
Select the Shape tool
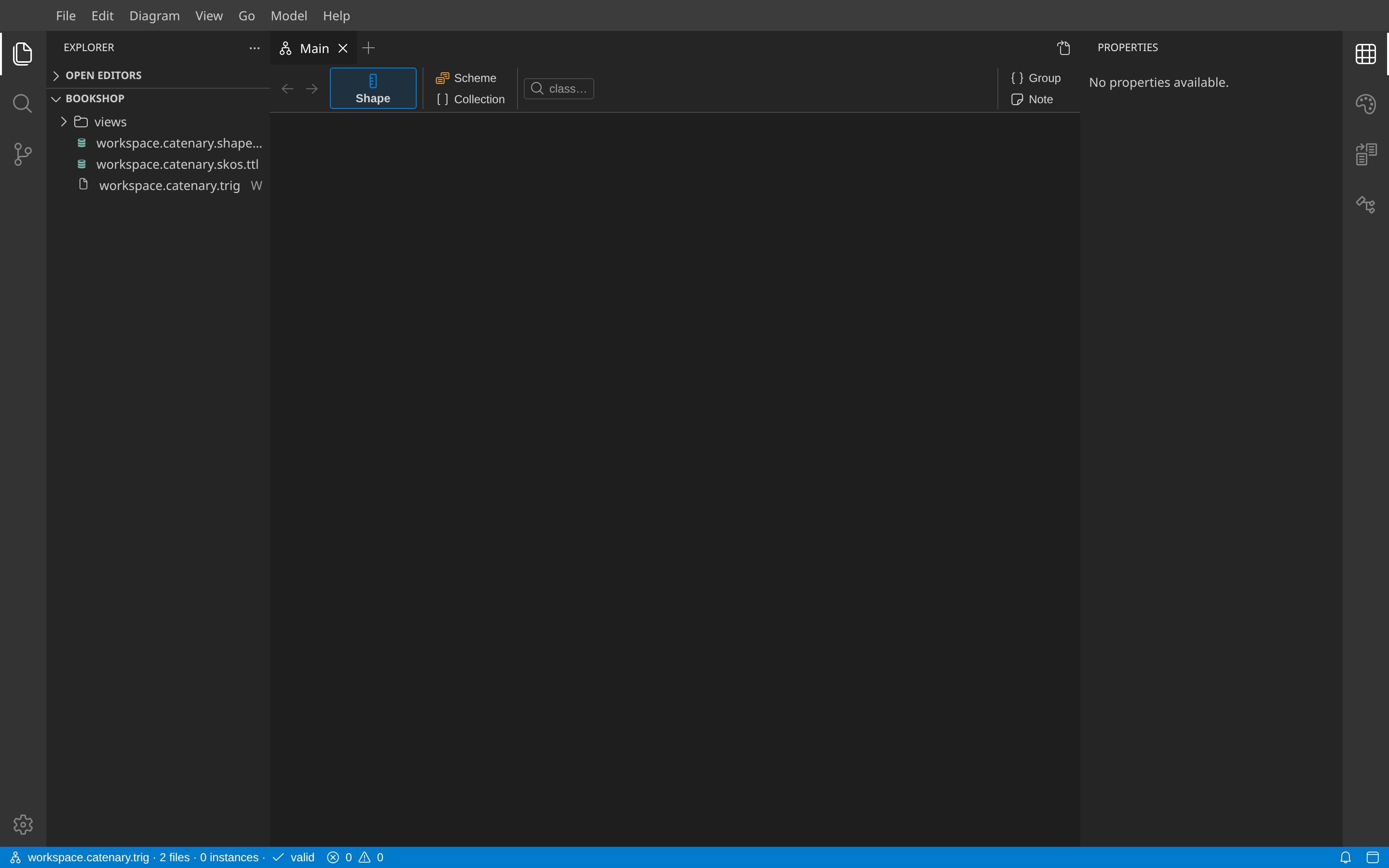pyautogui.click(x=373, y=88)
